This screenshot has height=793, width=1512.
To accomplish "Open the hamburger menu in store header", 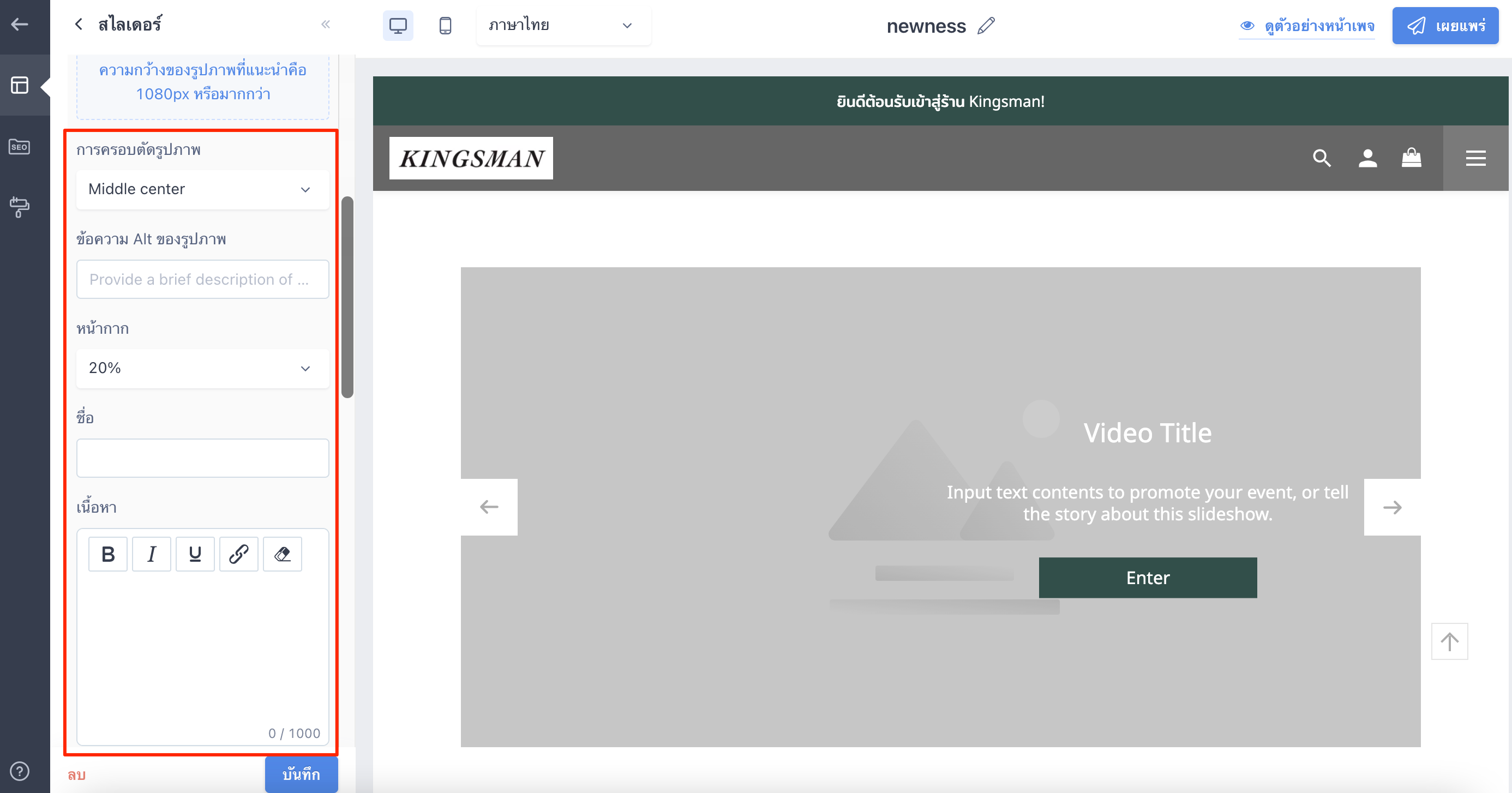I will pyautogui.click(x=1475, y=158).
